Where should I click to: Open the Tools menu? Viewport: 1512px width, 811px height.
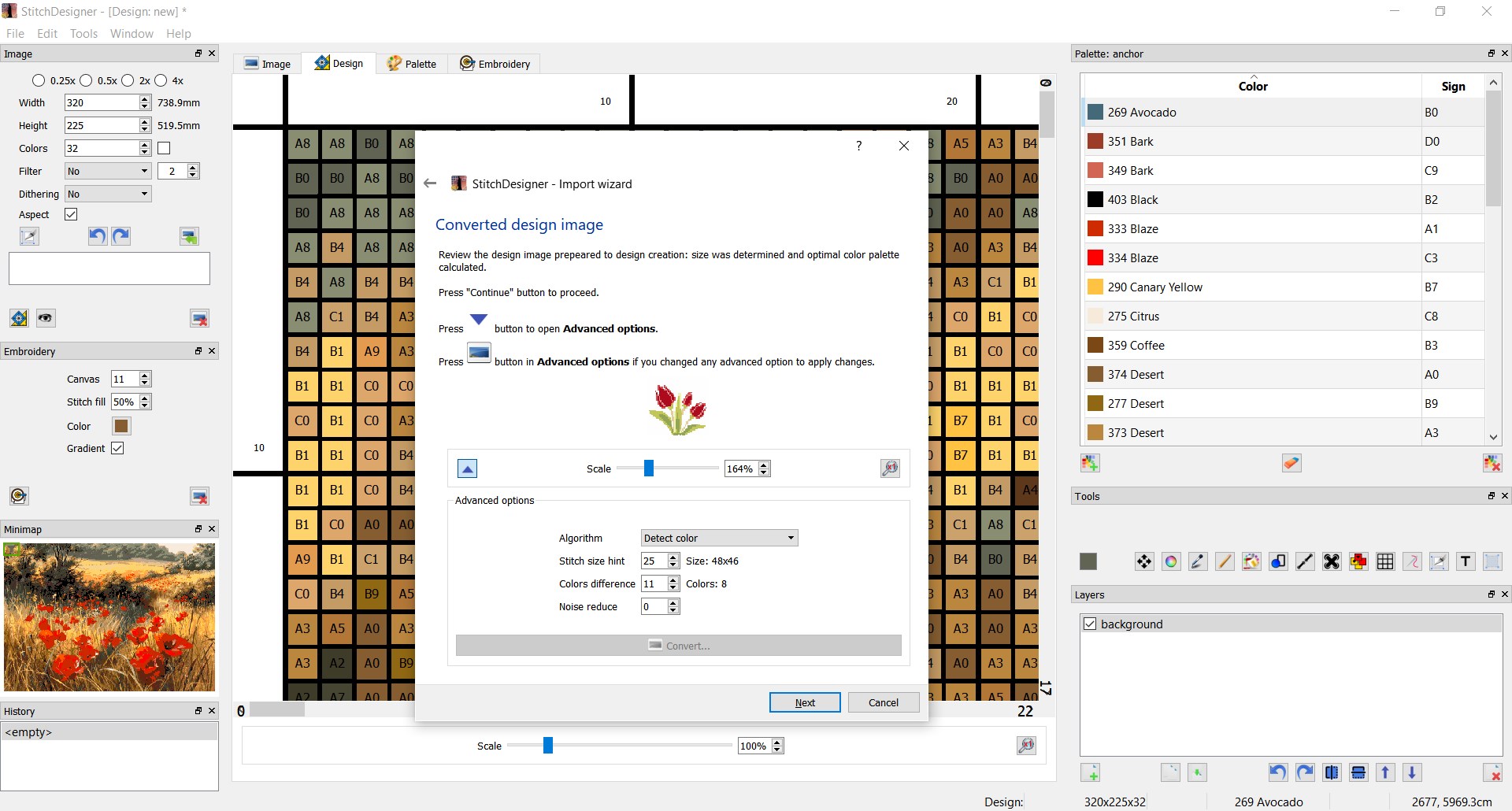(x=83, y=34)
